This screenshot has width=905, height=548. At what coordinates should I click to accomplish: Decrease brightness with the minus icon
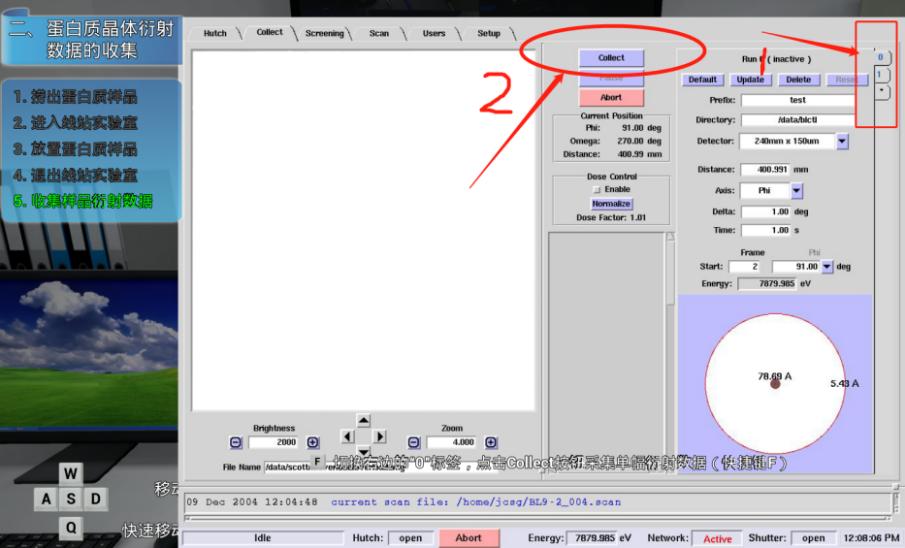pyautogui.click(x=236, y=442)
